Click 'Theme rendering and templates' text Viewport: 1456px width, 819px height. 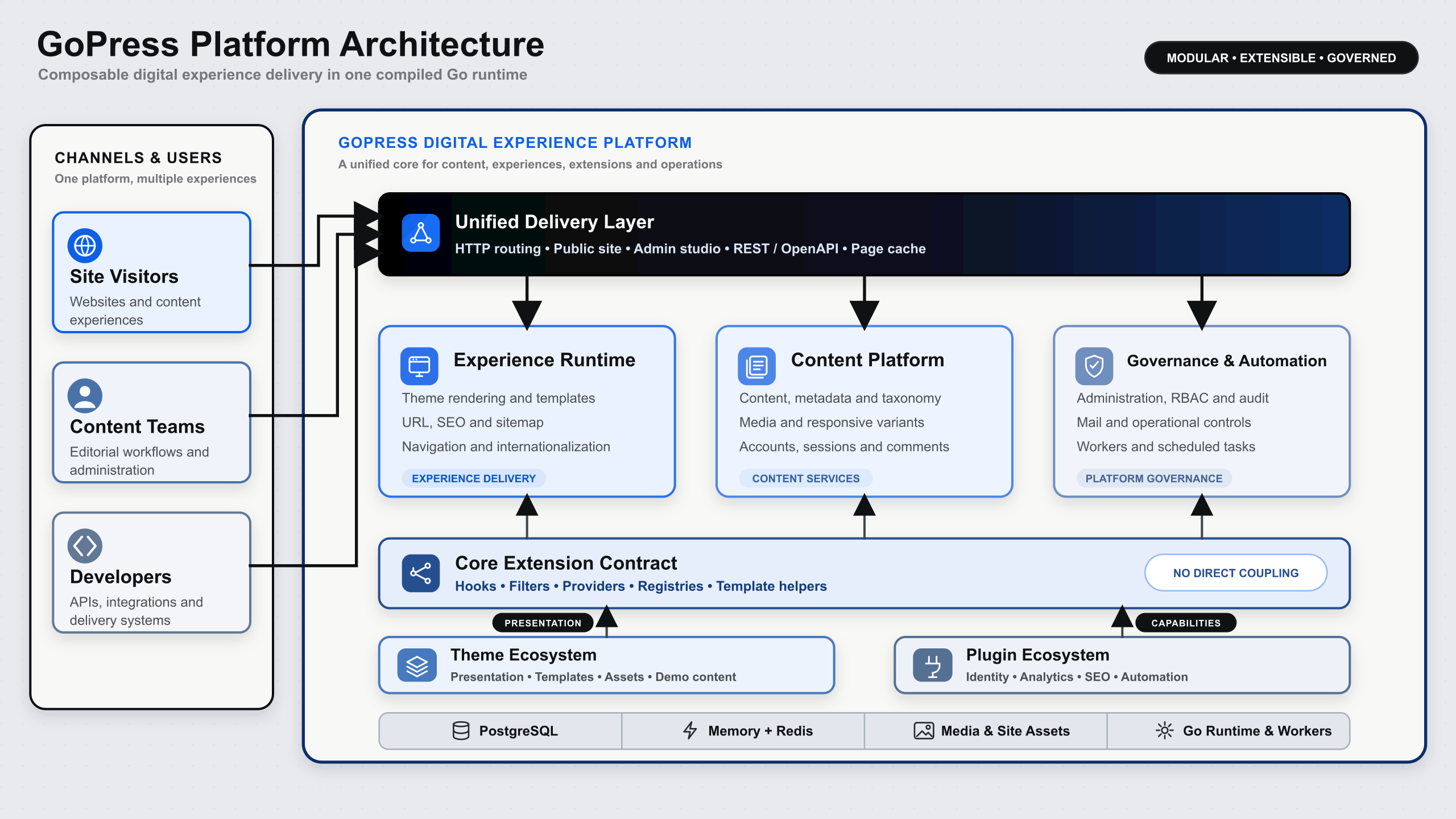click(x=498, y=398)
